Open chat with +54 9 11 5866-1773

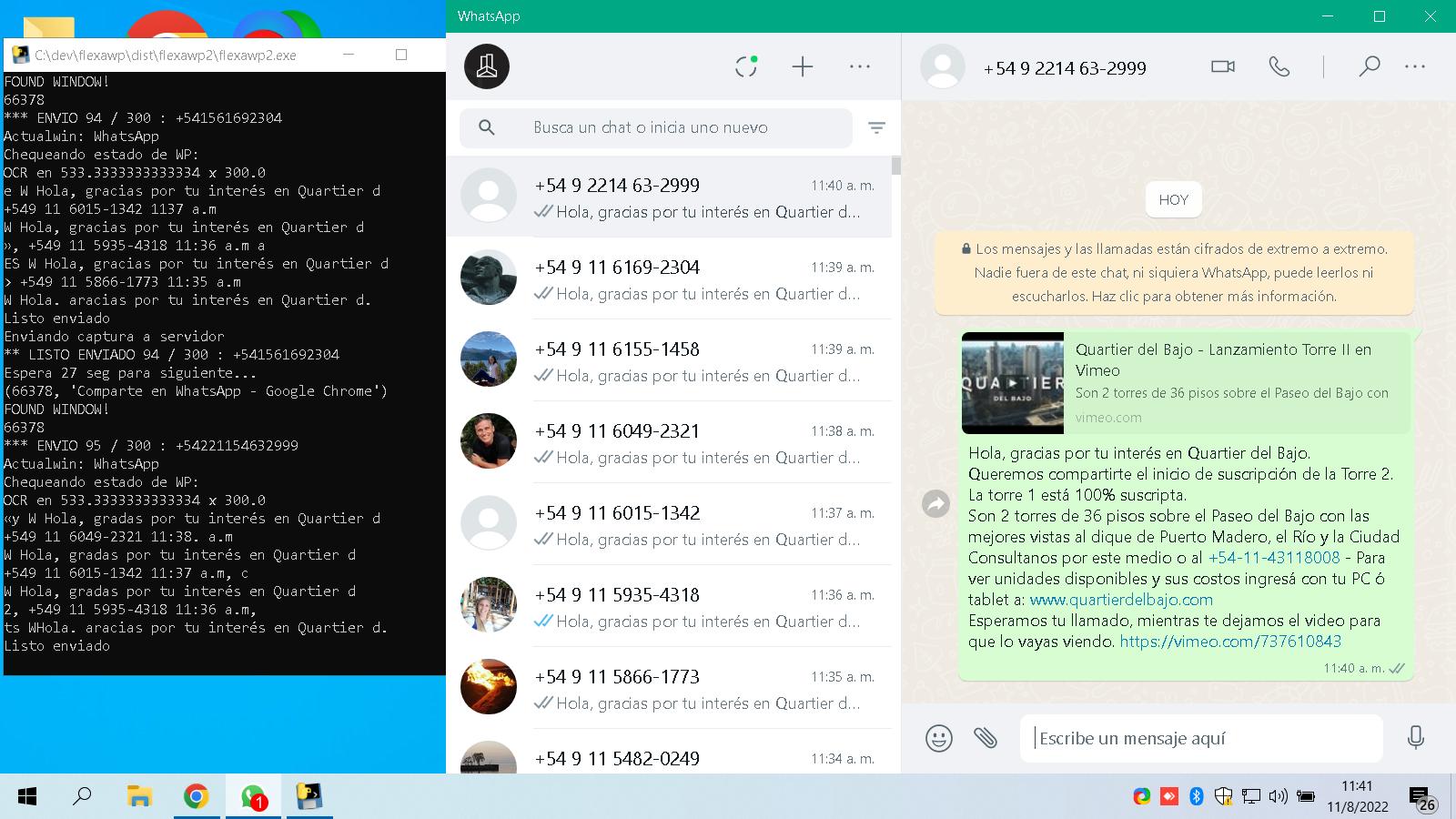pos(669,689)
